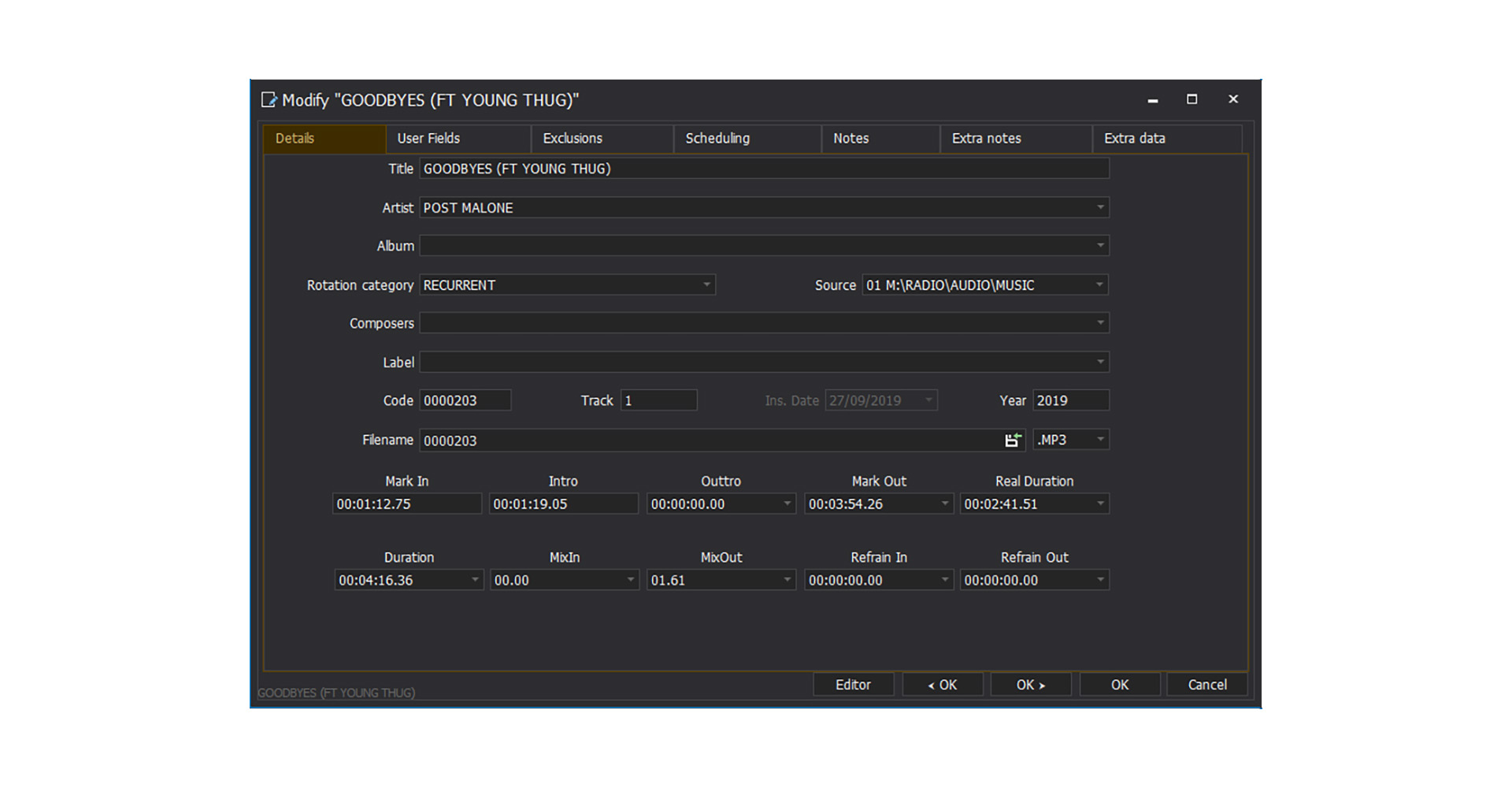
Task: Close the Modify dialog window
Action: (1233, 99)
